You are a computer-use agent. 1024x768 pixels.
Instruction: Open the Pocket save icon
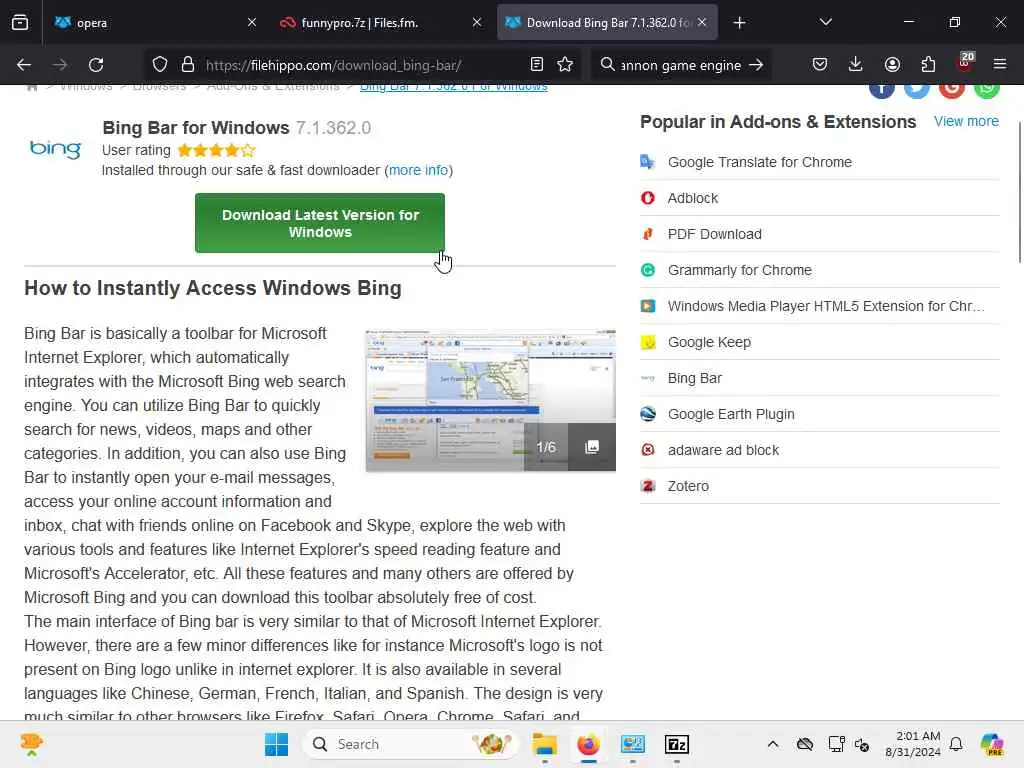click(x=820, y=64)
